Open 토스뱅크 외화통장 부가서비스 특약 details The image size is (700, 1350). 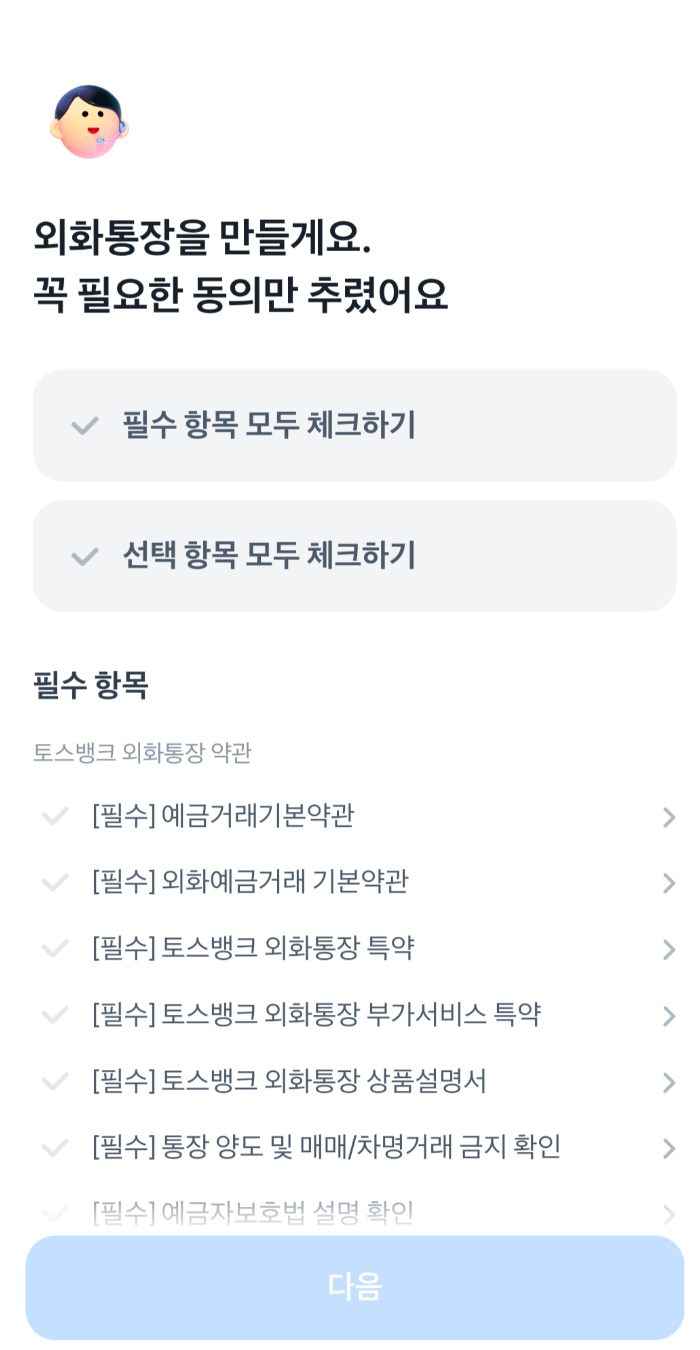(x=668, y=1016)
